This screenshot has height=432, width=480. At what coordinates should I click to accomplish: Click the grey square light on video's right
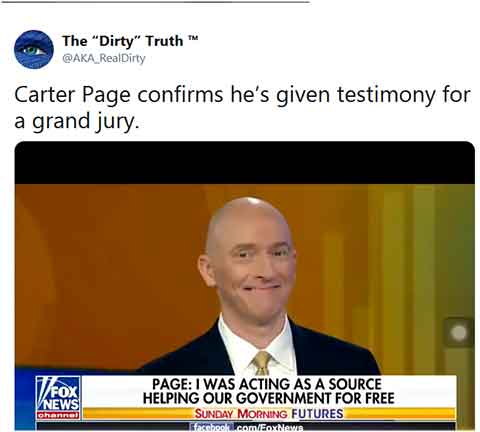tap(458, 333)
